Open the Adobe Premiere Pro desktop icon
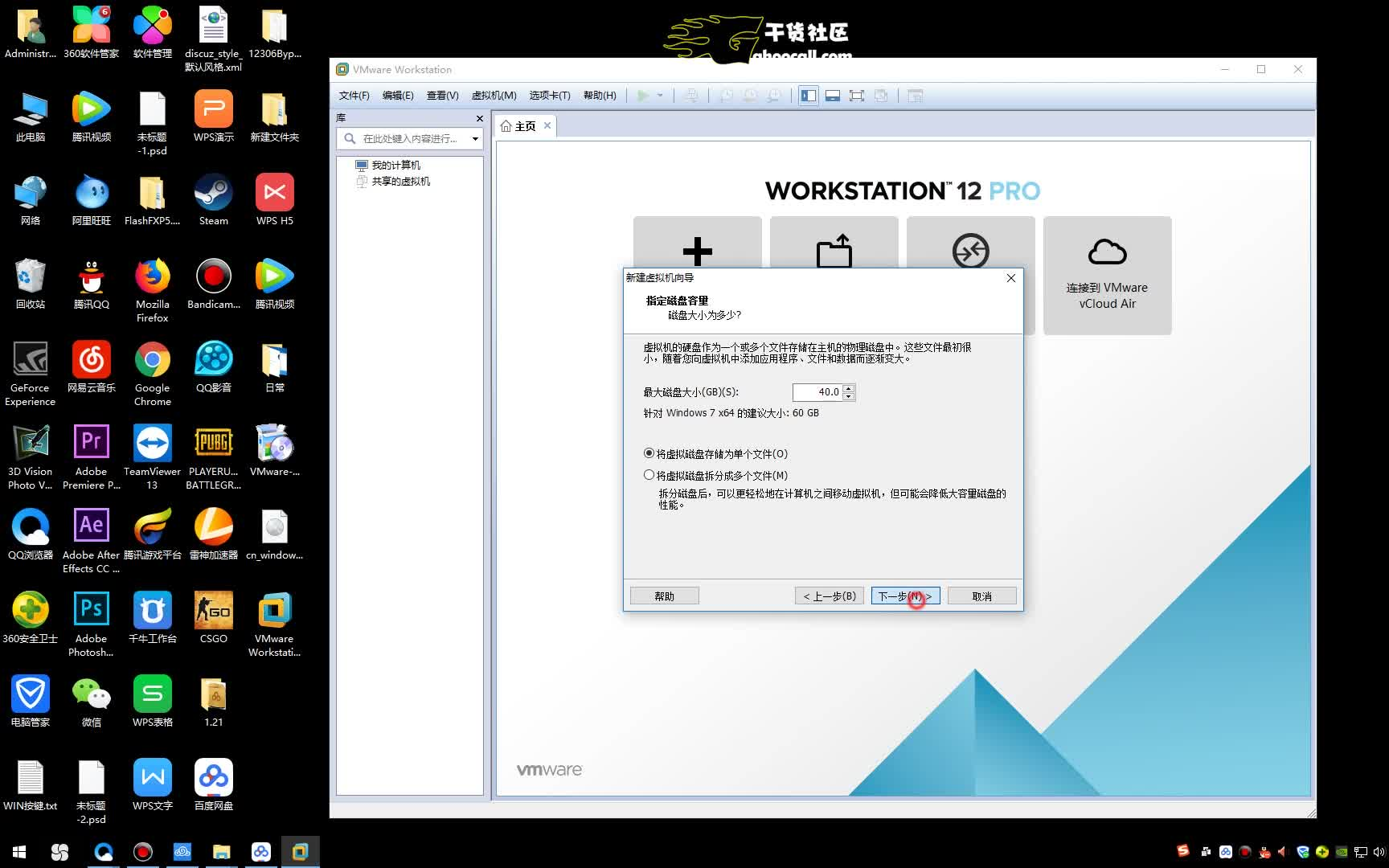 [92, 457]
